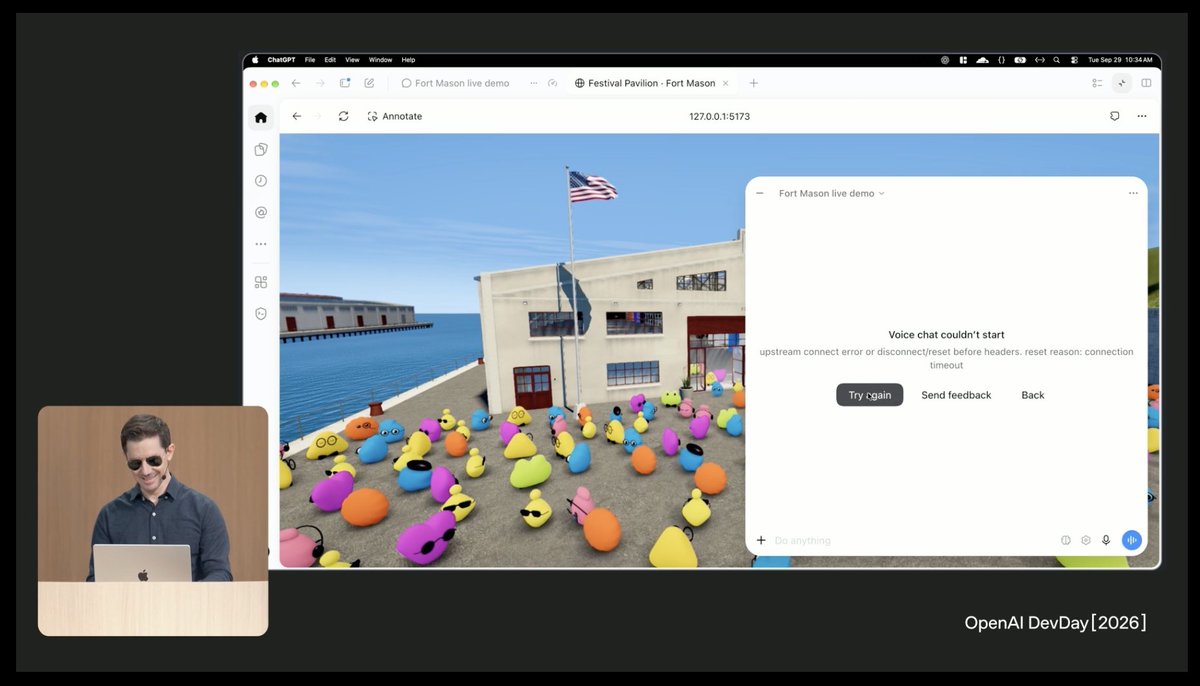The height and width of the screenshot is (686, 1200).
Task: Open the Apple menu
Action: [x=255, y=60]
